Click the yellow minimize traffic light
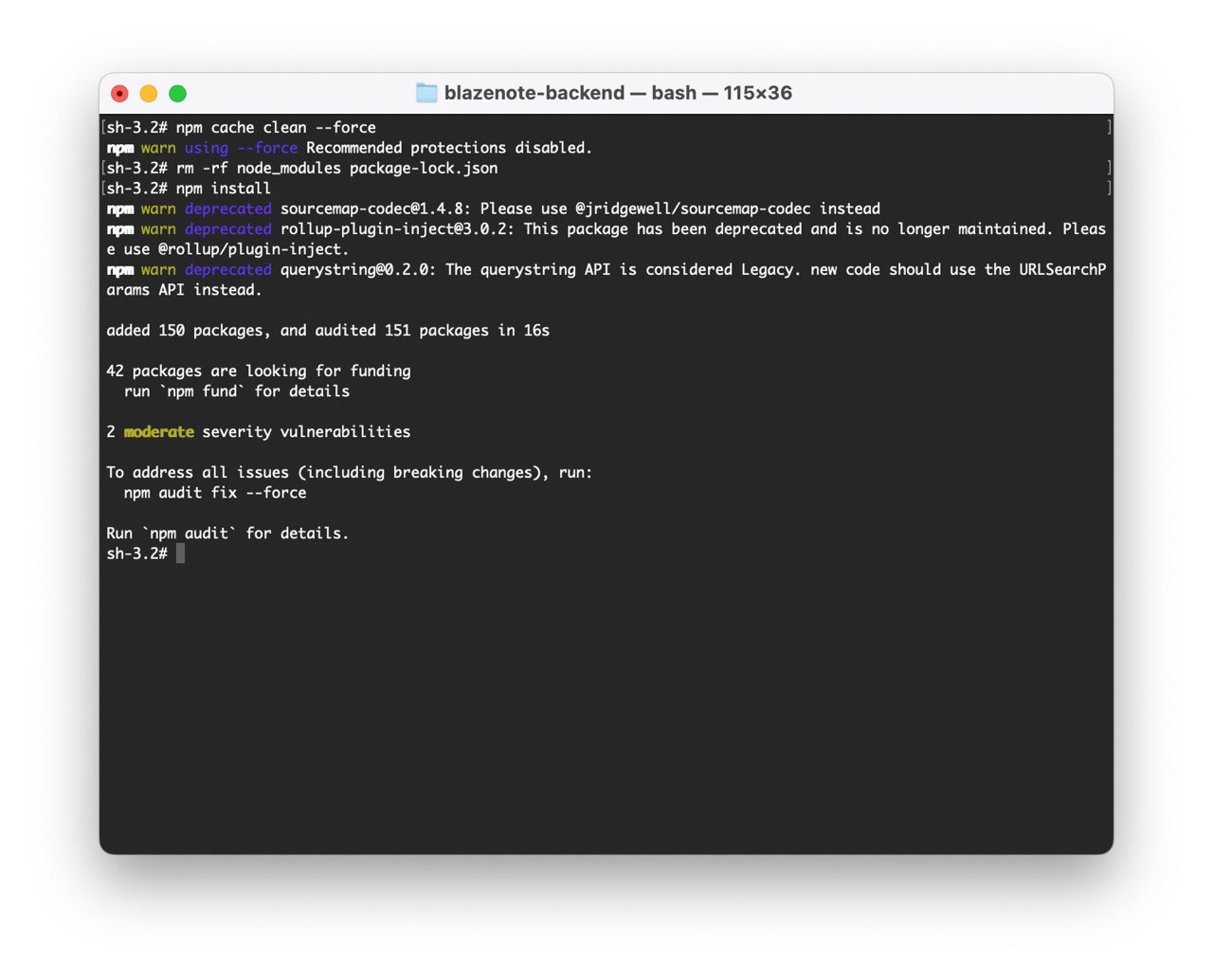 click(x=148, y=93)
